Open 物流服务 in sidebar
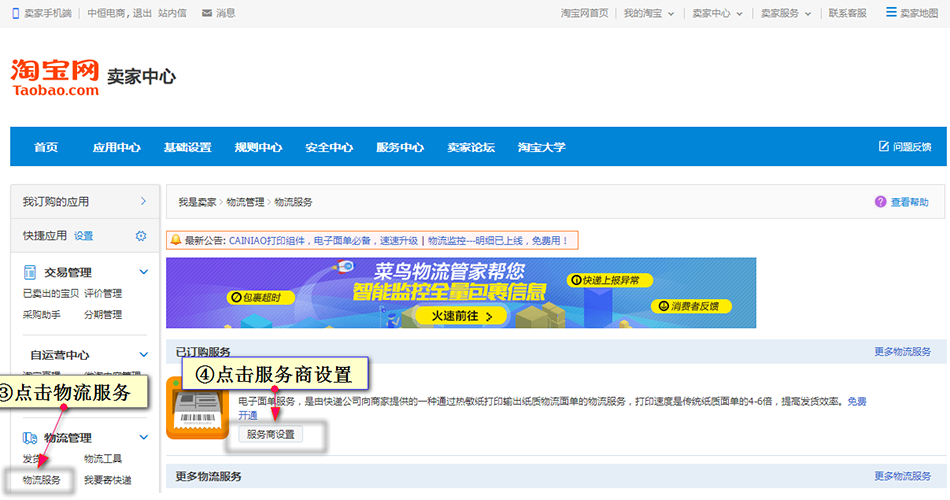The image size is (950, 500). [x=42, y=480]
